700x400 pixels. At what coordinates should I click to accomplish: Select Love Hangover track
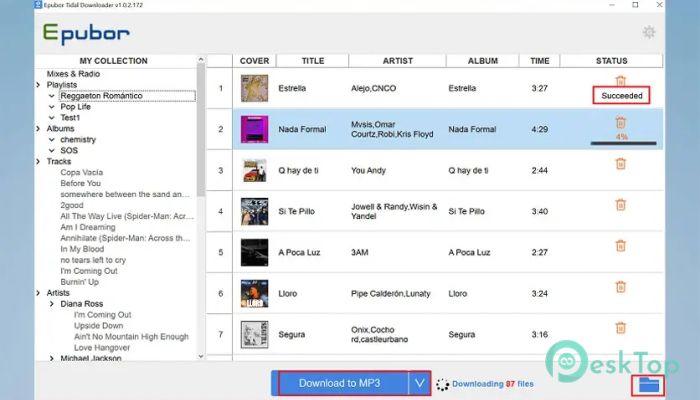102,347
